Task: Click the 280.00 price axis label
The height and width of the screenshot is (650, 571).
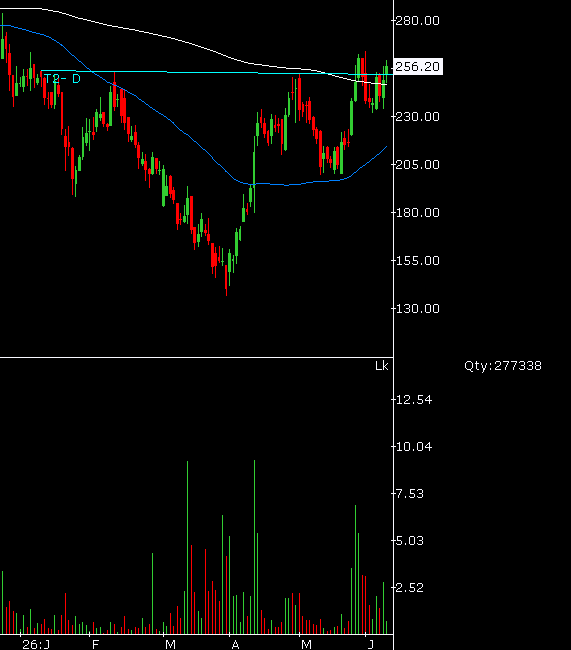Action: point(417,21)
